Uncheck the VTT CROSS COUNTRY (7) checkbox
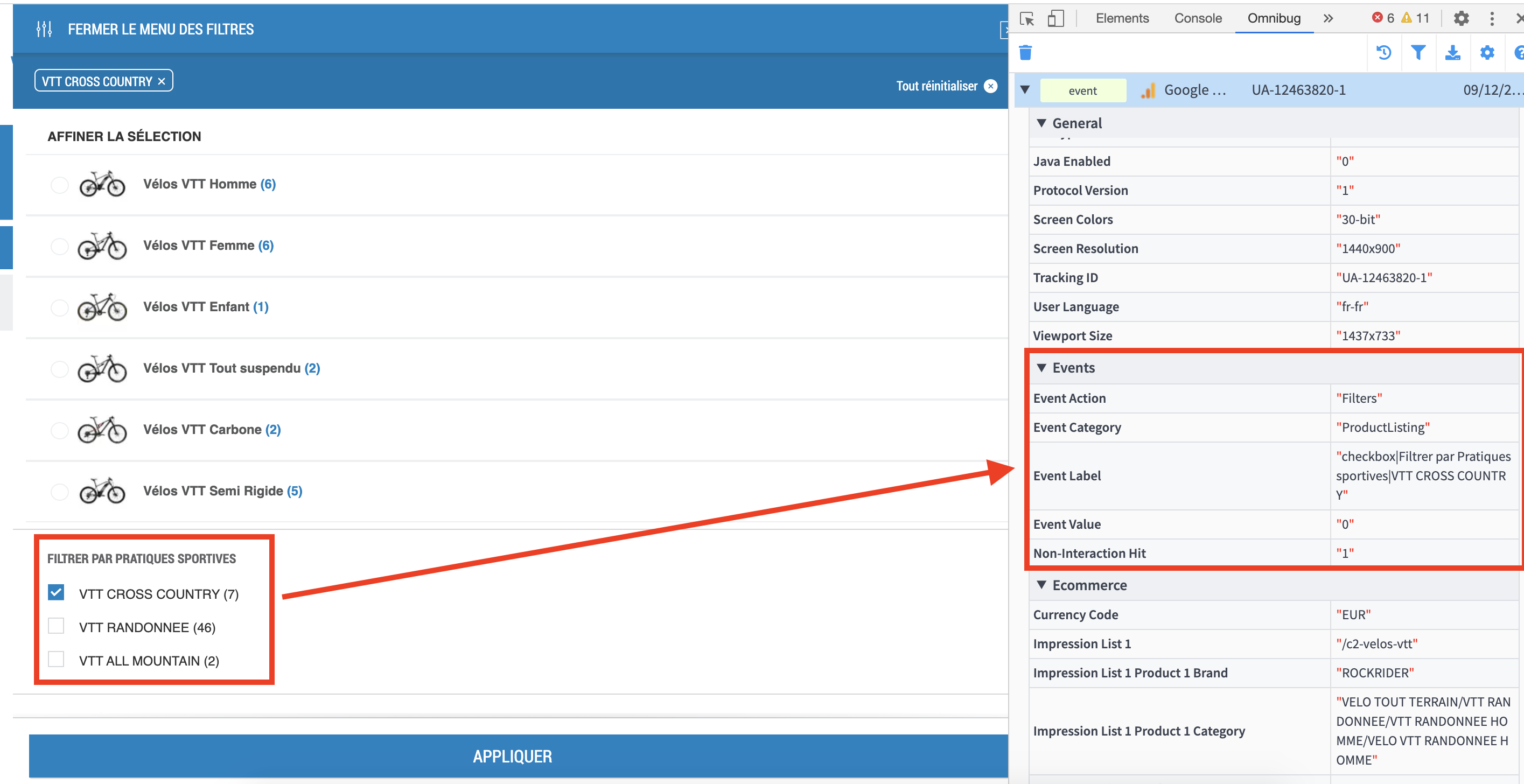The width and height of the screenshot is (1524, 784). pyautogui.click(x=56, y=592)
